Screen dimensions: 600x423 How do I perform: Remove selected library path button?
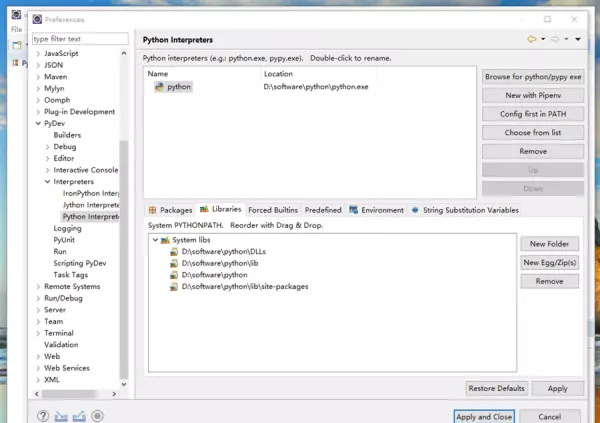click(x=549, y=281)
